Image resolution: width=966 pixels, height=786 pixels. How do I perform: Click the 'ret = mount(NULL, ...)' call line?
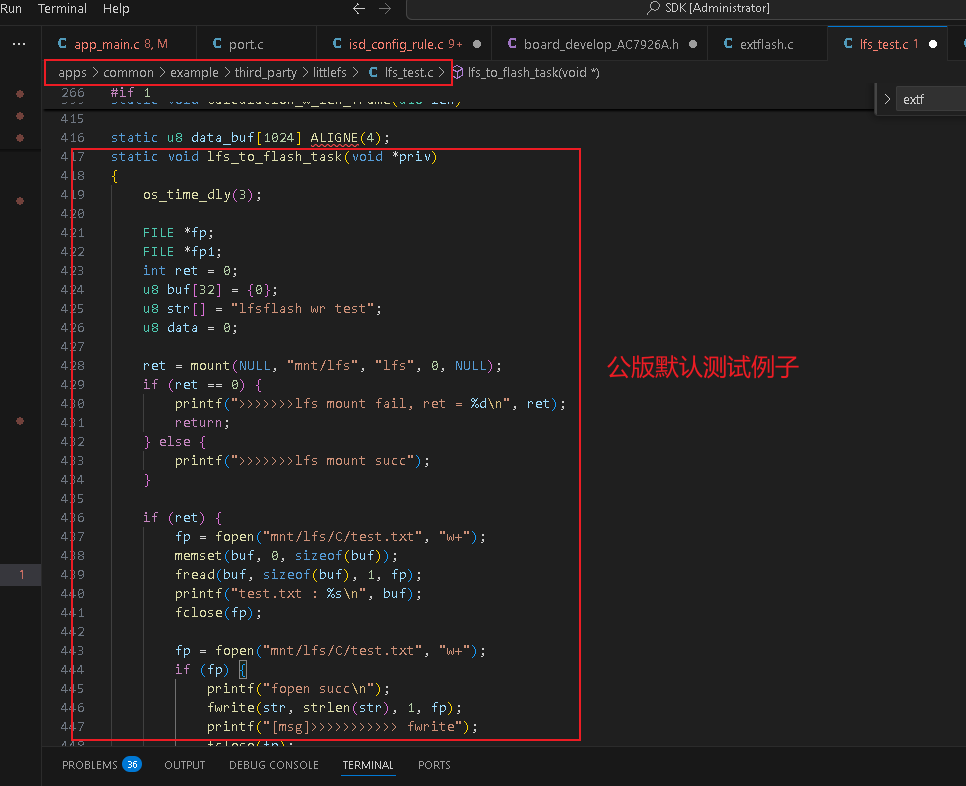coord(322,366)
